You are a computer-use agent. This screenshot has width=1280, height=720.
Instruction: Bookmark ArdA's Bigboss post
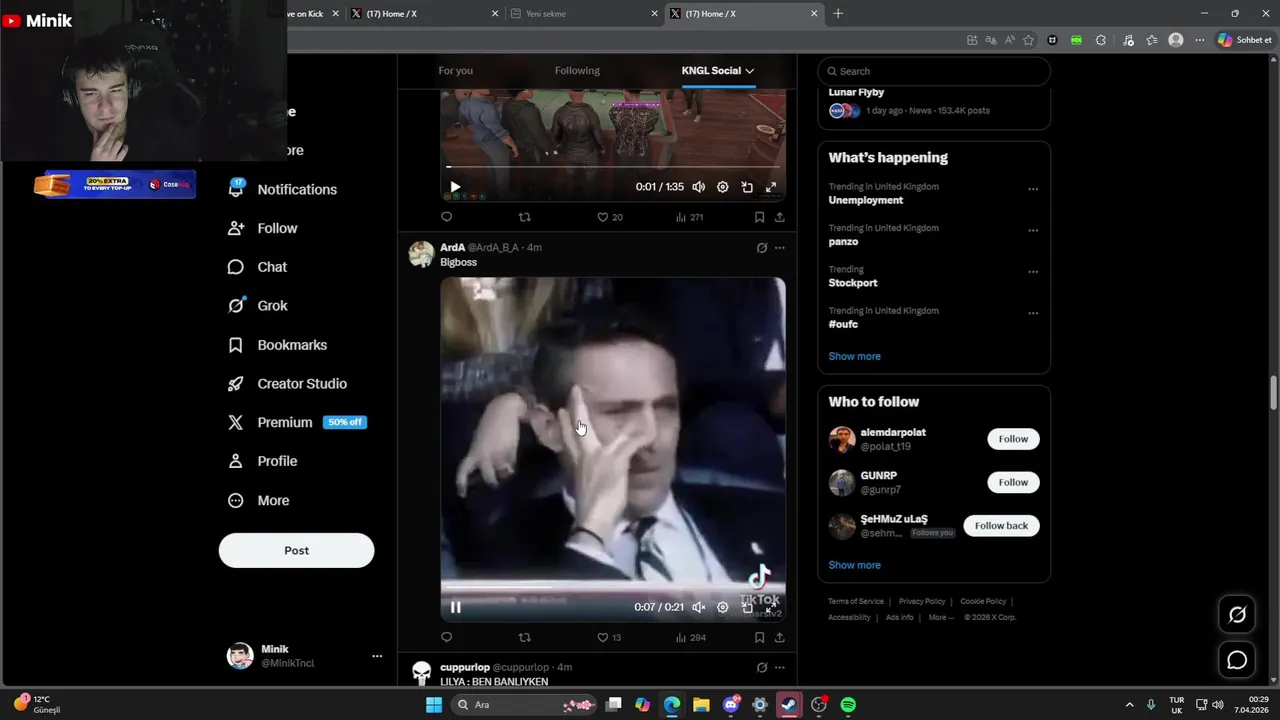tap(759, 637)
